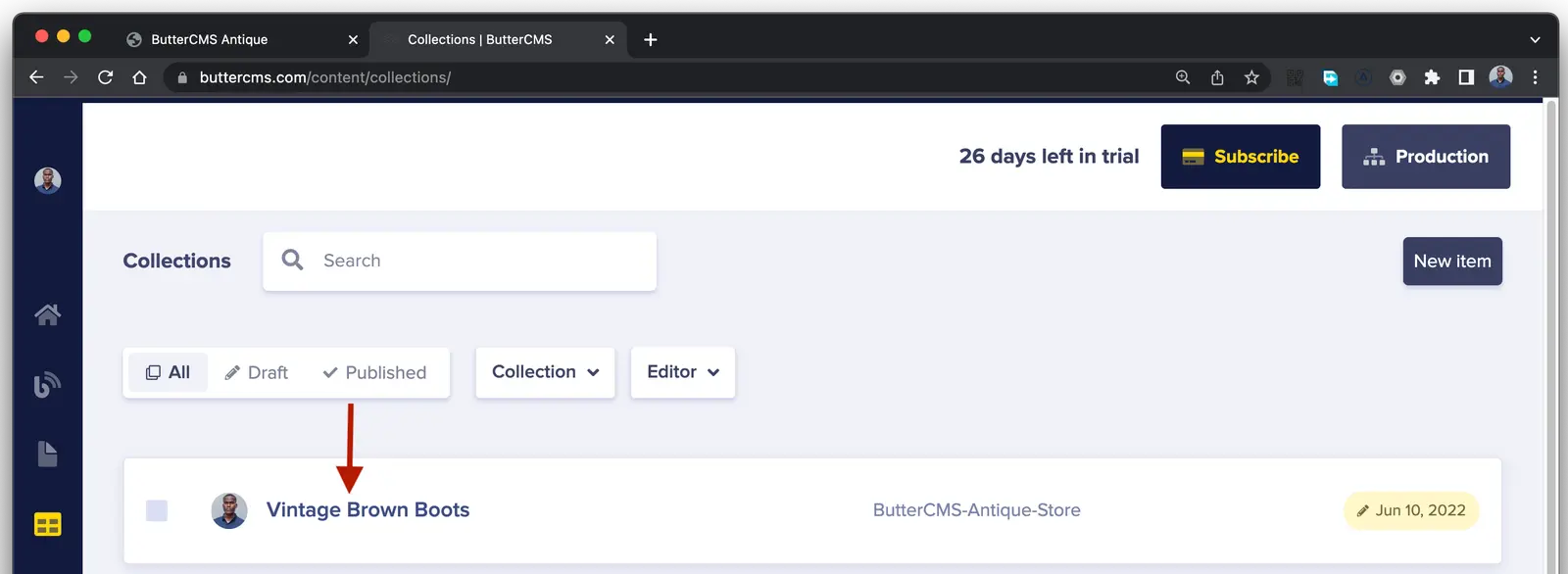Open the Pages document sidebar icon
Viewport: 1568px width, 574px height.
[47, 454]
